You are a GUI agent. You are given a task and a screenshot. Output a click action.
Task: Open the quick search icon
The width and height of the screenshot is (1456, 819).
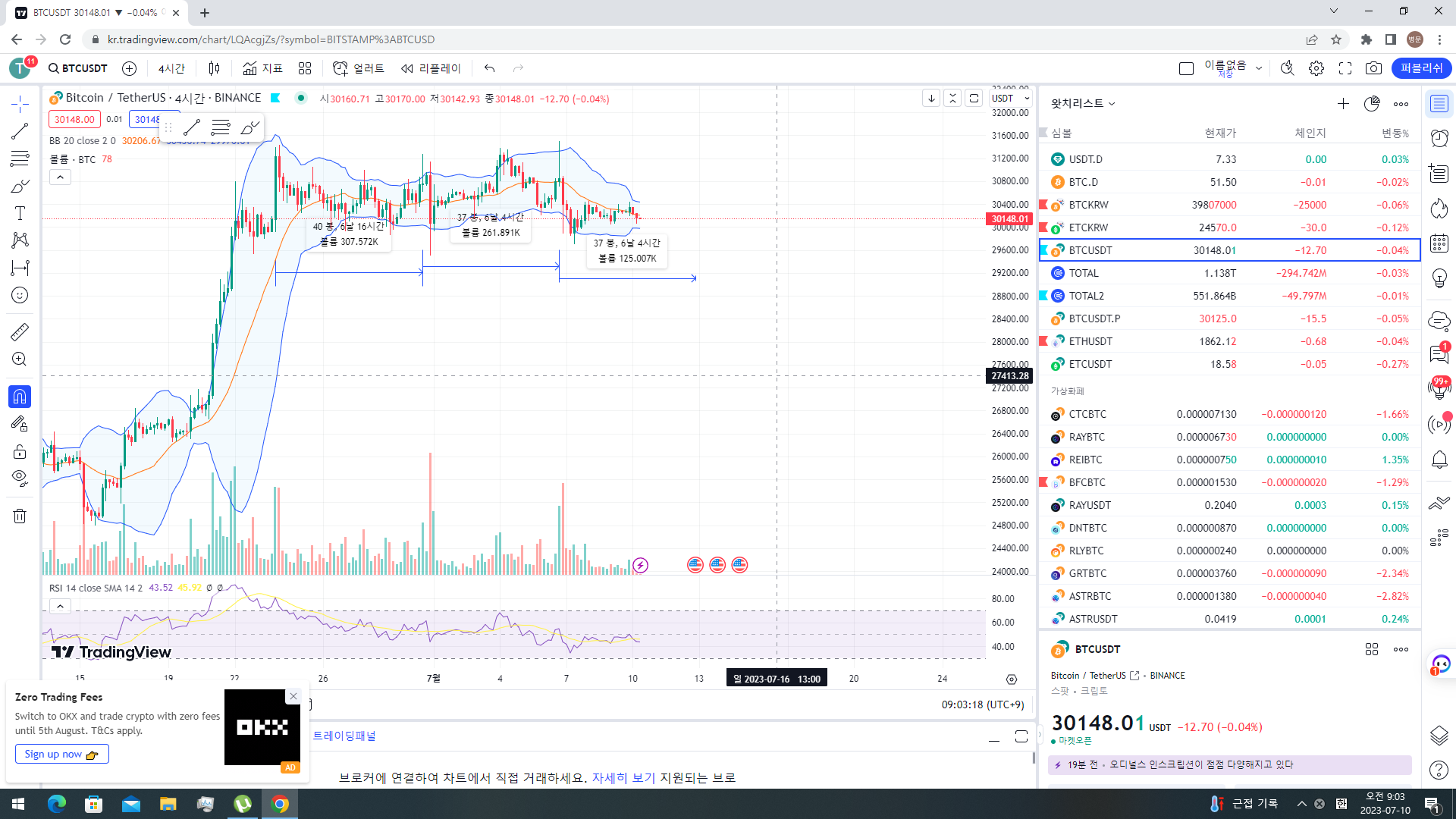click(1287, 68)
